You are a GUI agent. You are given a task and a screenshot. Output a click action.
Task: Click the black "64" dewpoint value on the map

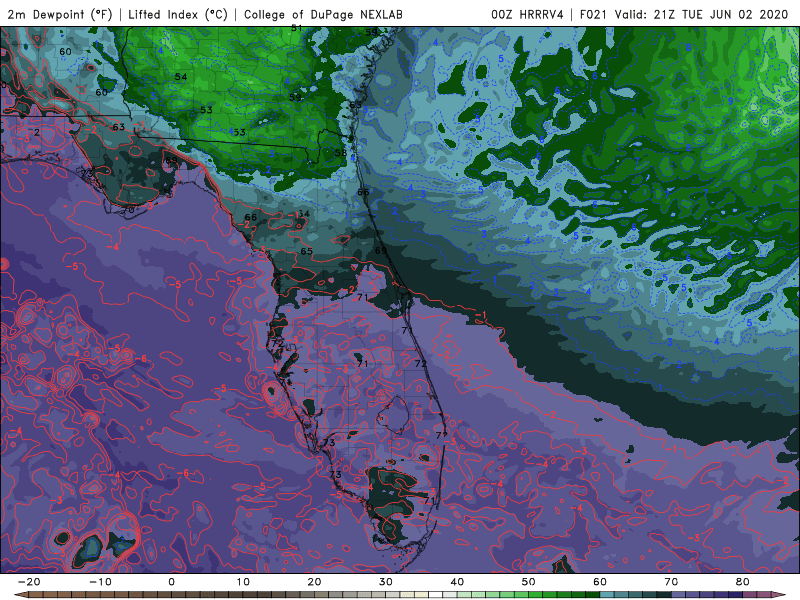click(x=304, y=214)
